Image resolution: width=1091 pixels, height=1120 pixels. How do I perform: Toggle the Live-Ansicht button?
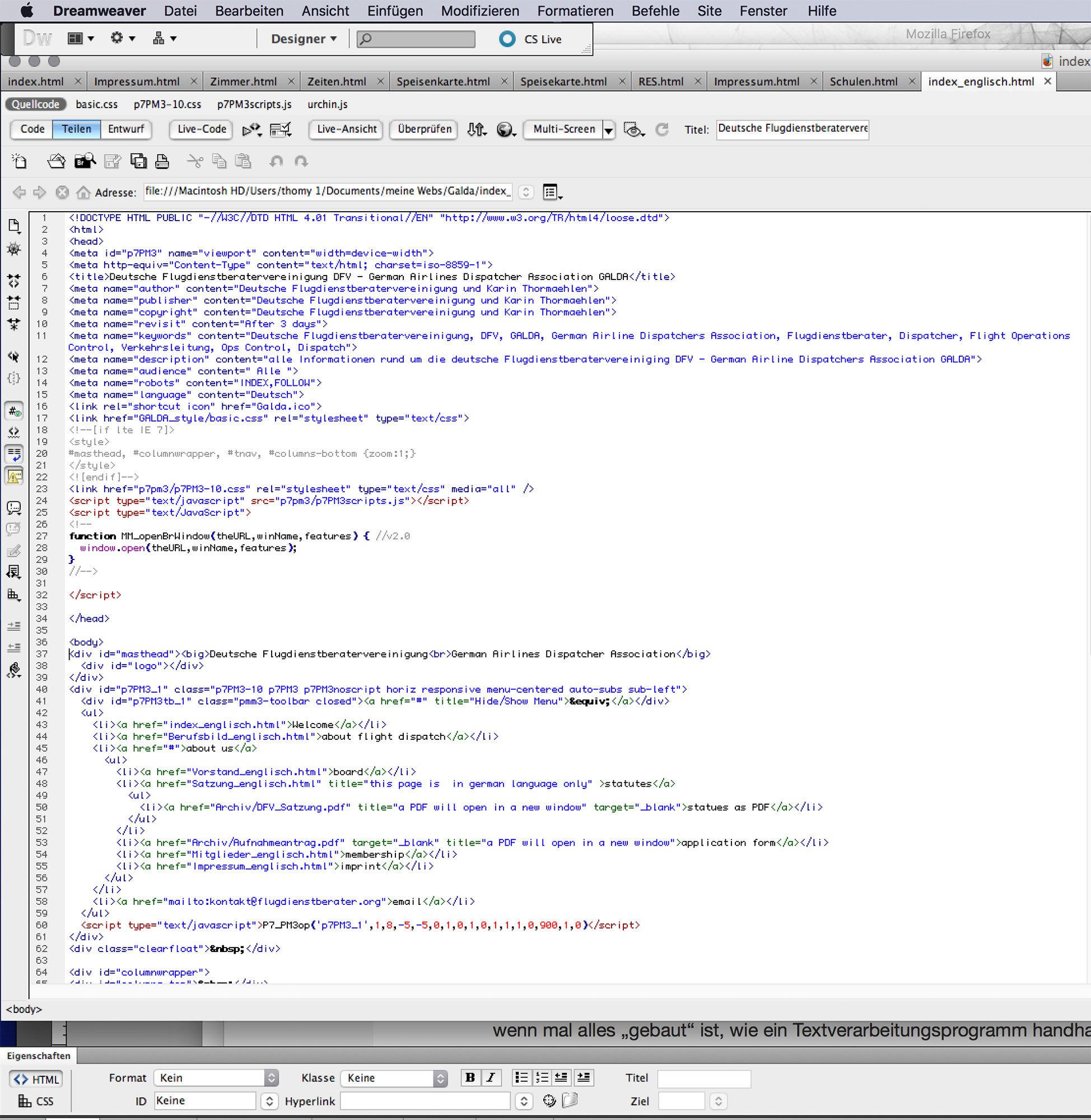click(347, 129)
